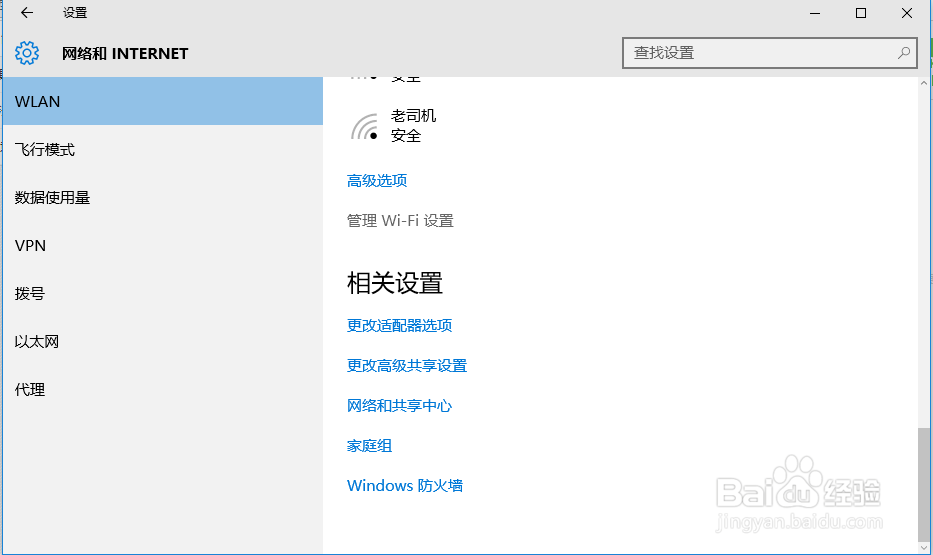Click the scrollbar down arrow
Screen dimensions: 933x555
point(923,548)
